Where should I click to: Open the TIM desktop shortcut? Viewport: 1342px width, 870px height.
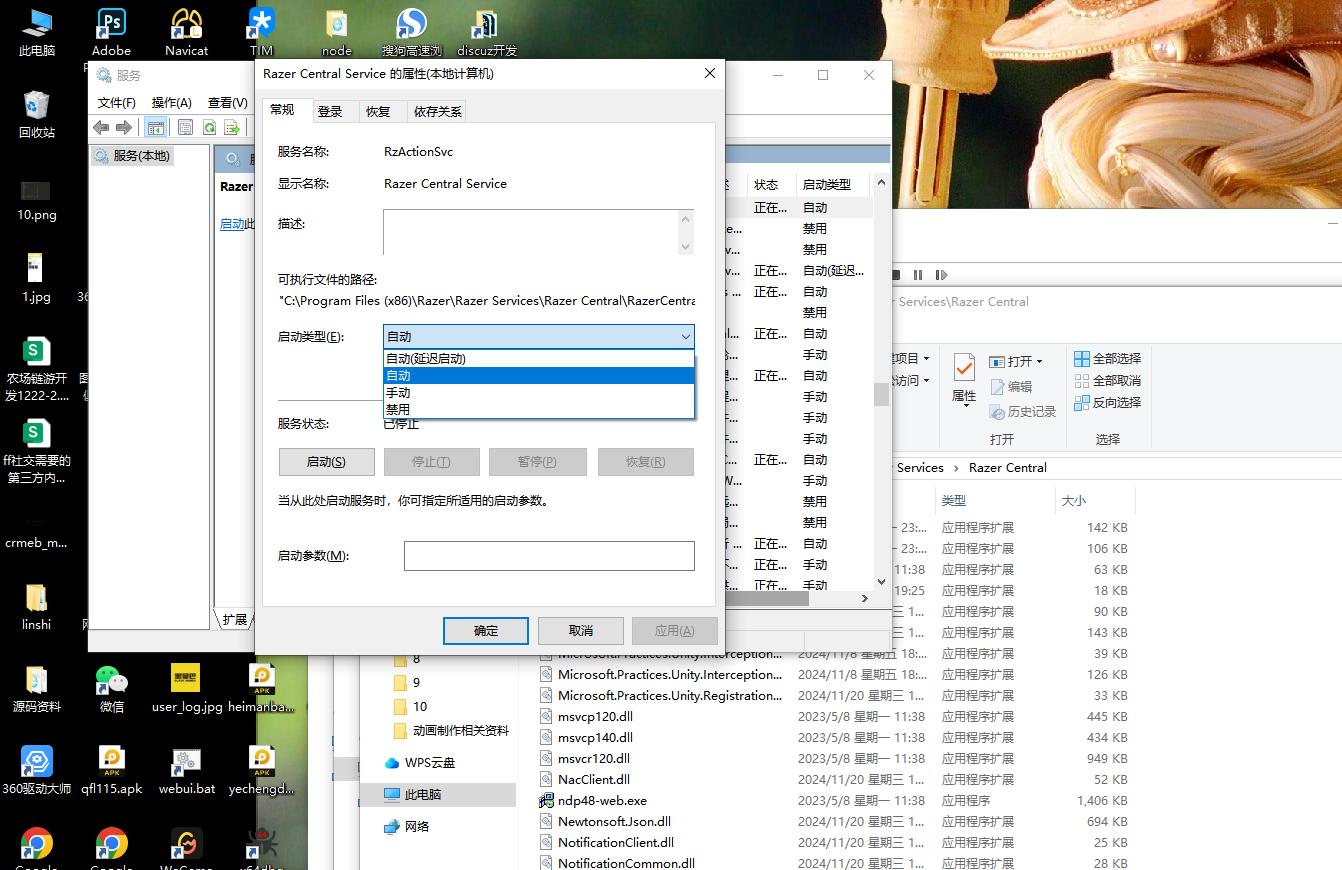coord(262,30)
